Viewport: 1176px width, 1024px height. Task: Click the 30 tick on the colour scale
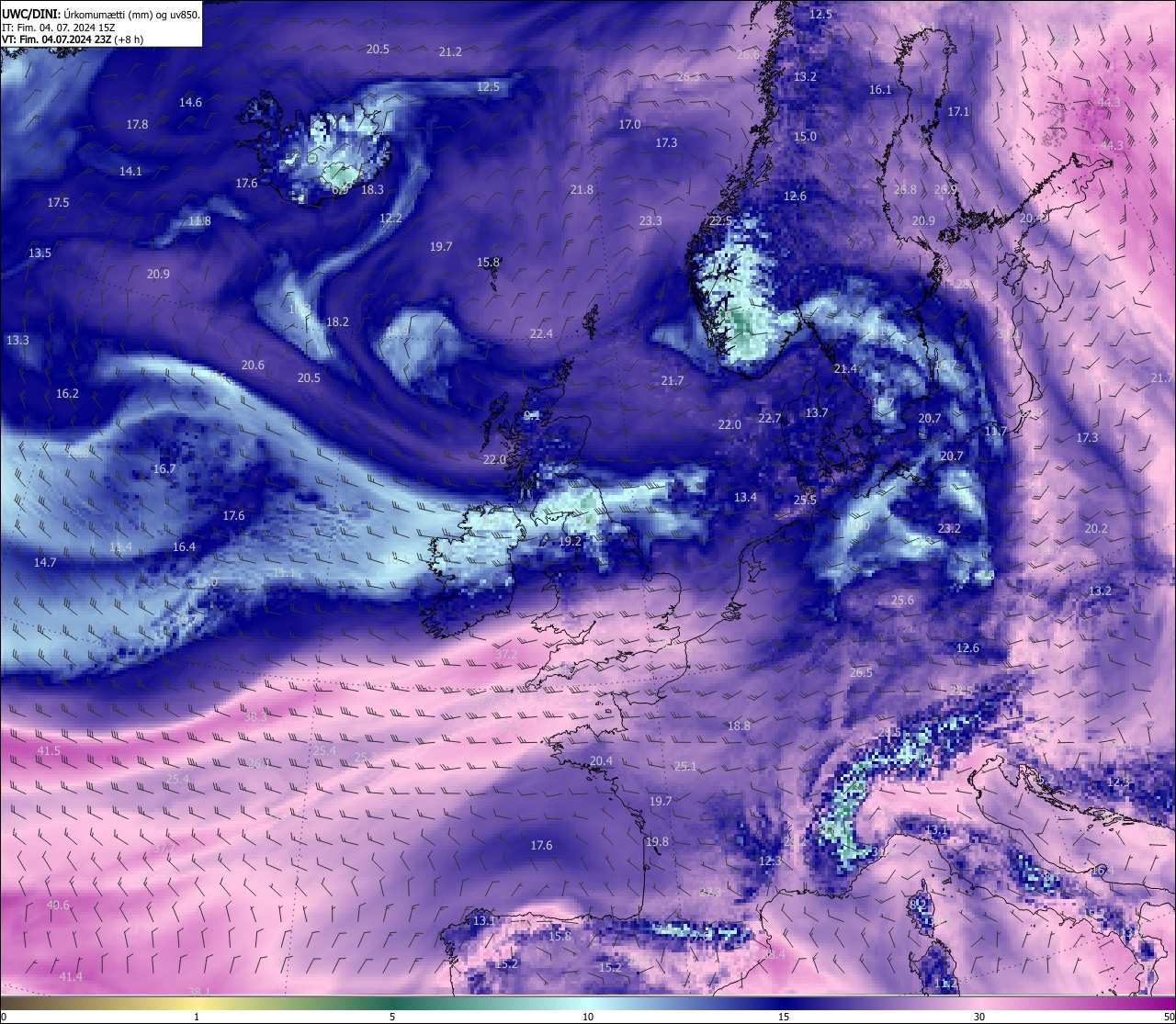coord(979,1017)
